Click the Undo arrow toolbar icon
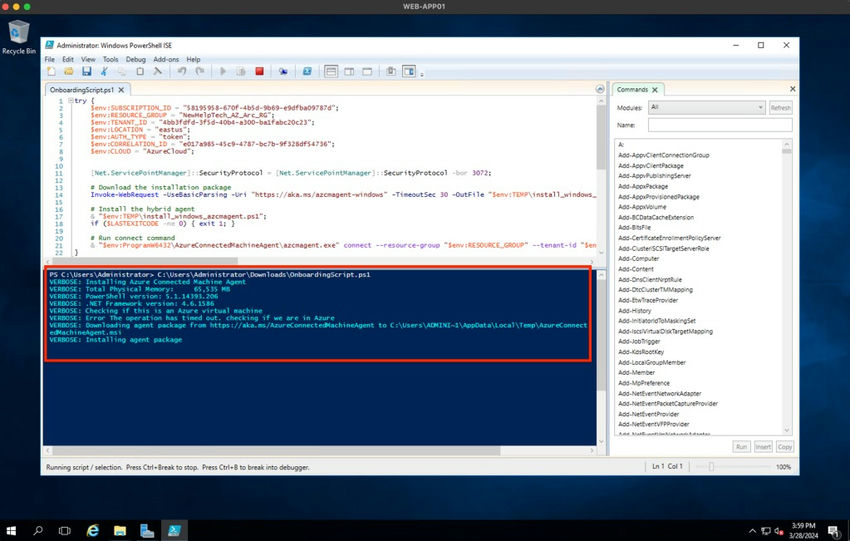This screenshot has height=541, width=850. click(x=182, y=71)
